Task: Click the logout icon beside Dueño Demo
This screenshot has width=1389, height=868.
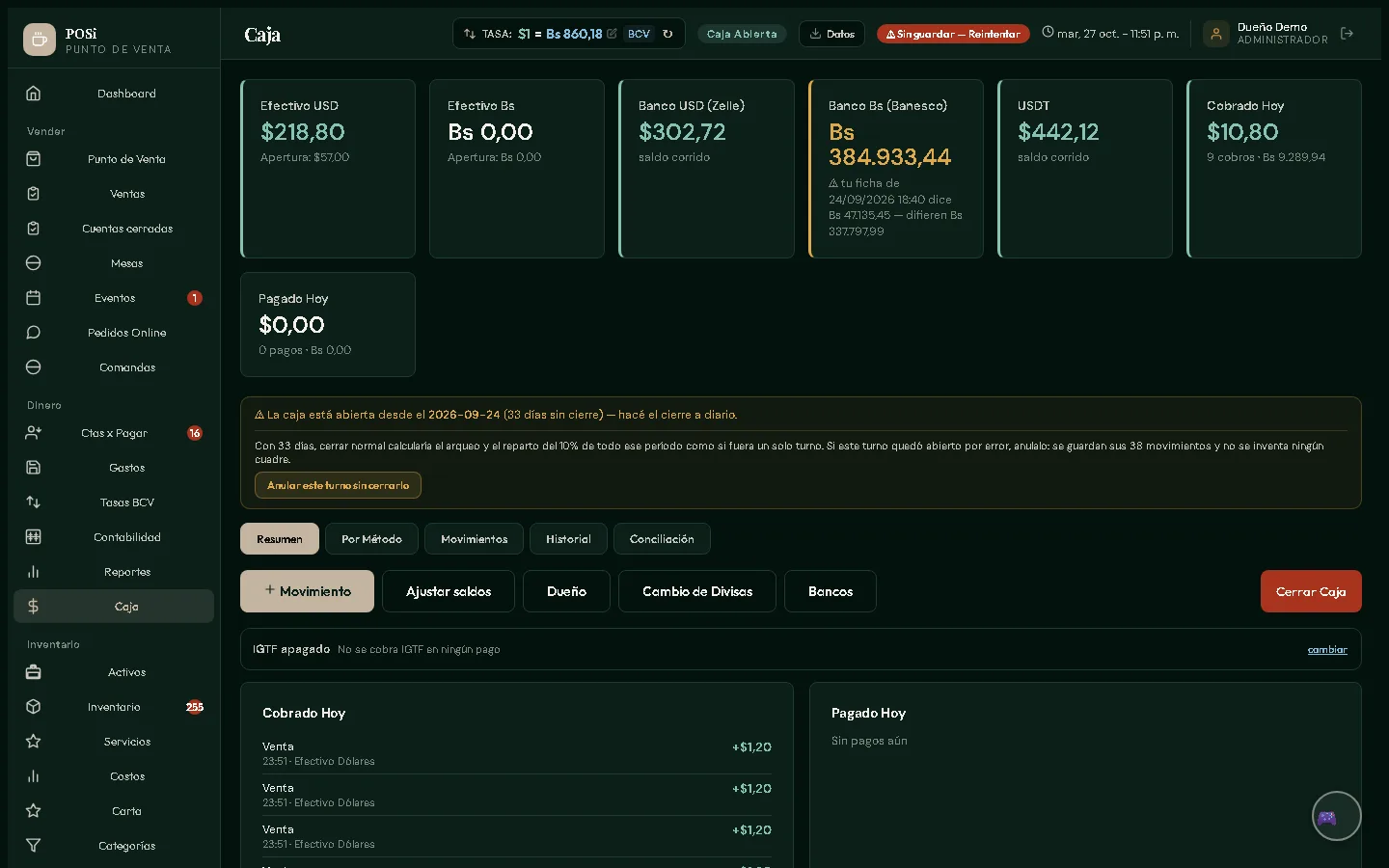Action: tap(1348, 34)
